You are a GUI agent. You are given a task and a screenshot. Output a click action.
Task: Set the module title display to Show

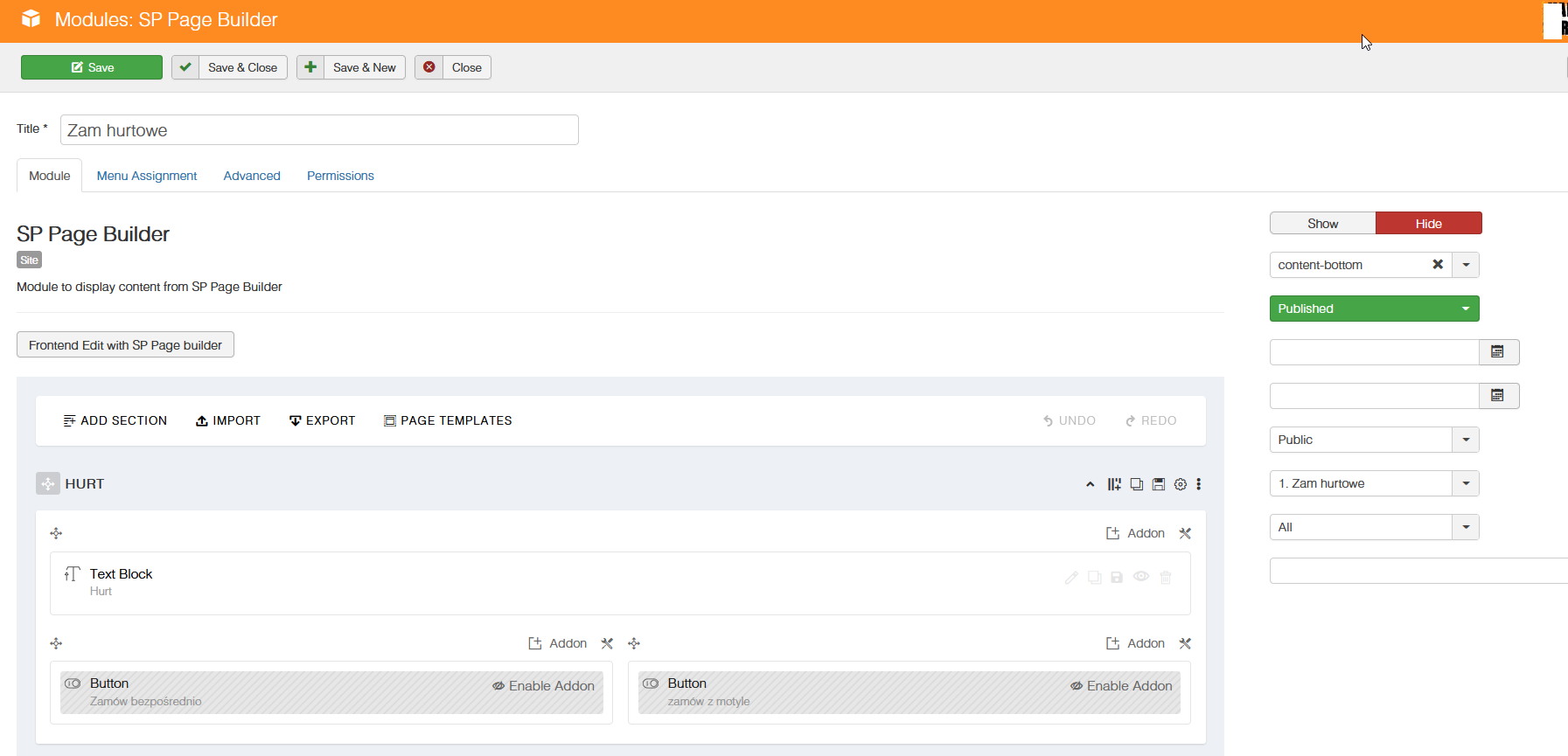(1322, 224)
